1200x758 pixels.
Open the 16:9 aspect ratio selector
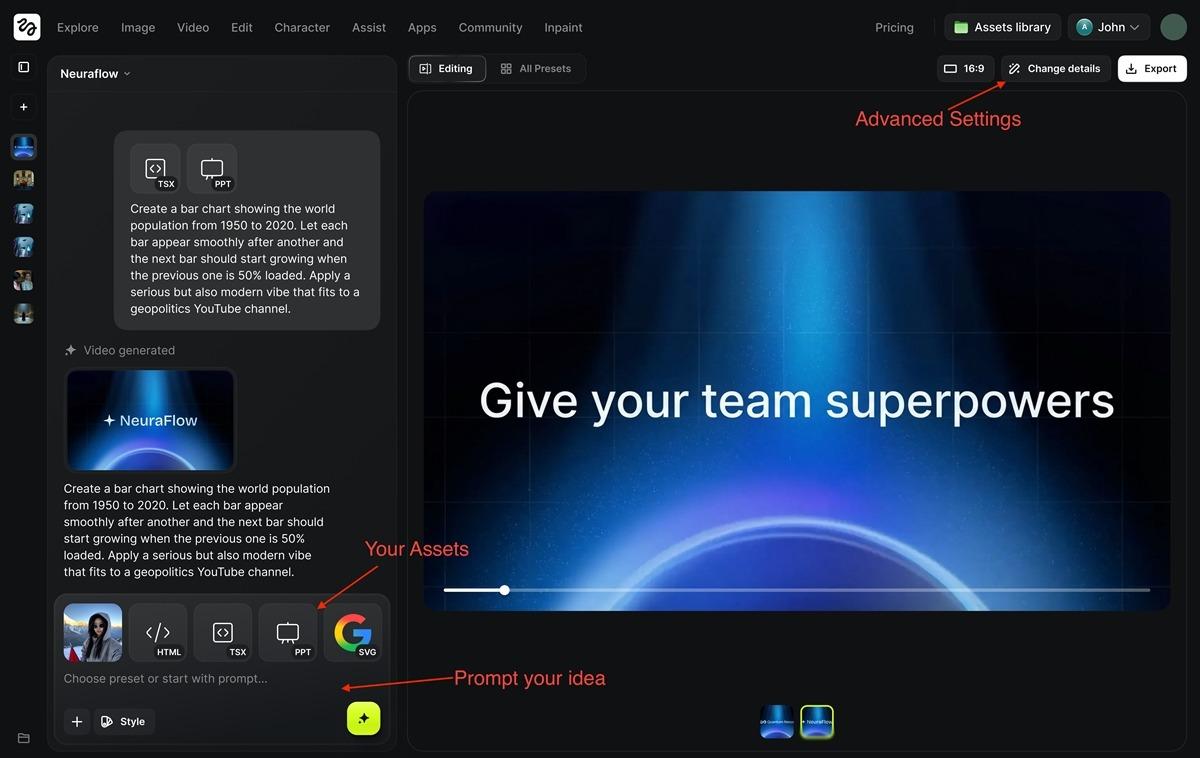964,68
